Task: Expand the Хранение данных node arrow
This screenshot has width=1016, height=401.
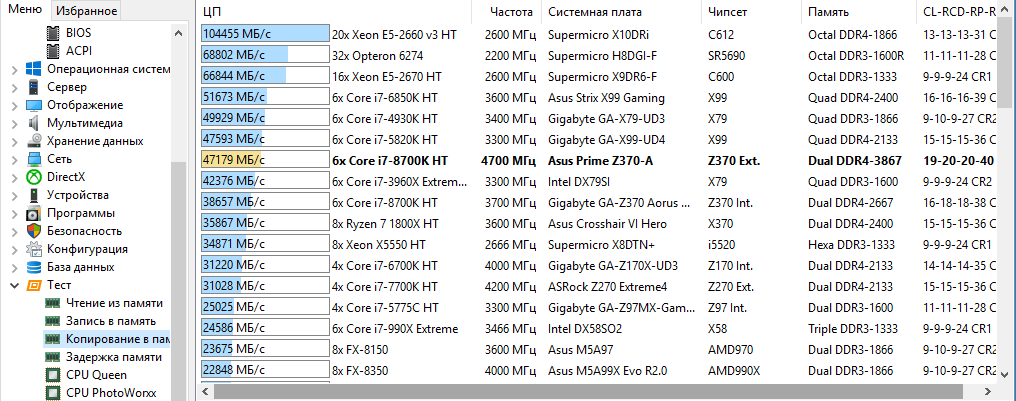Action: [13, 142]
